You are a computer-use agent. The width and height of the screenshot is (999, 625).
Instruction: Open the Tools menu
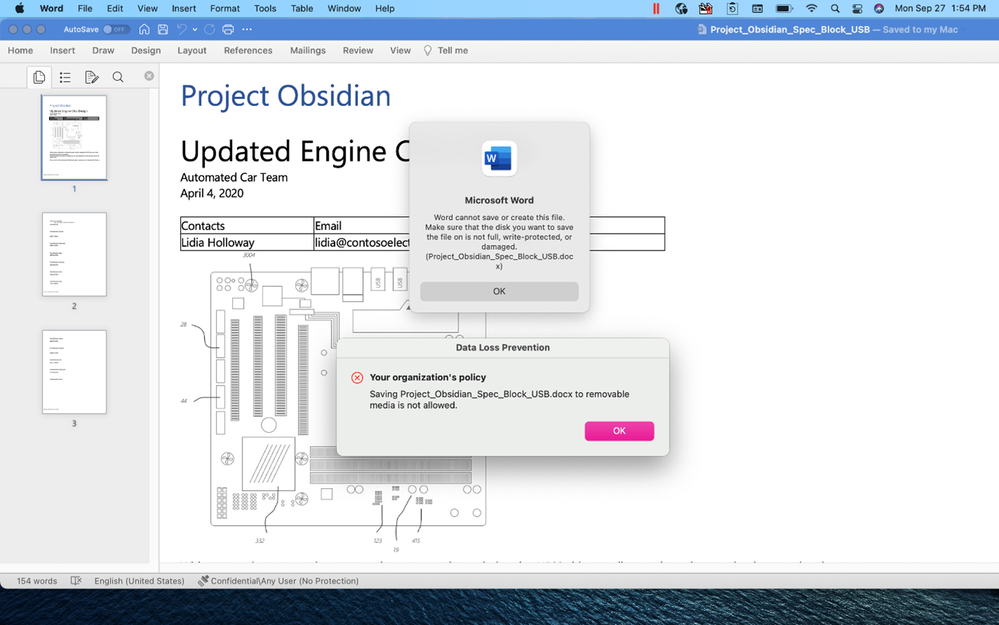tap(265, 8)
